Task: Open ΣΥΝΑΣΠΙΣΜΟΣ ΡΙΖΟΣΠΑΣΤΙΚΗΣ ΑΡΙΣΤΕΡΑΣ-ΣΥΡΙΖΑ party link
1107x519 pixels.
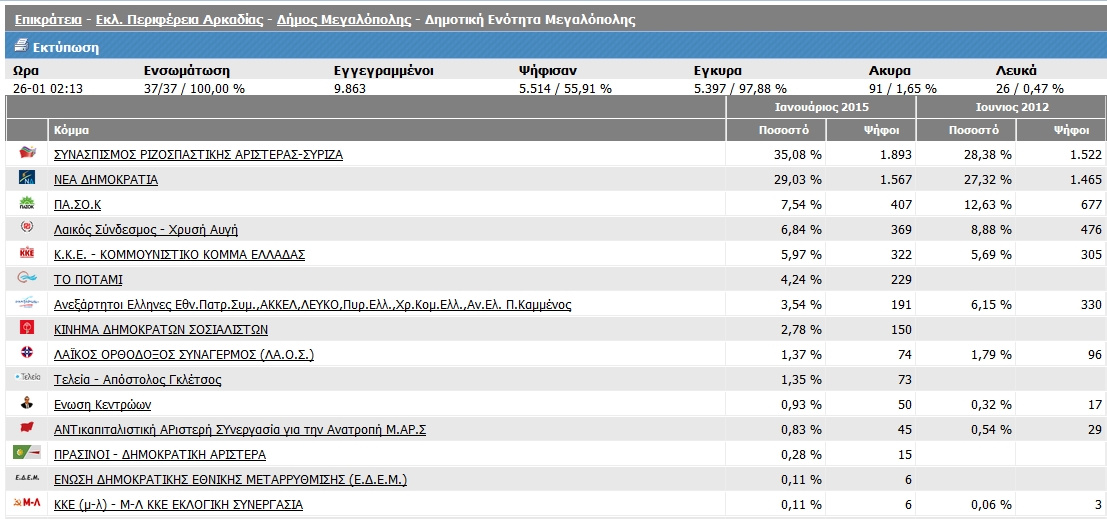Action: click(x=198, y=155)
